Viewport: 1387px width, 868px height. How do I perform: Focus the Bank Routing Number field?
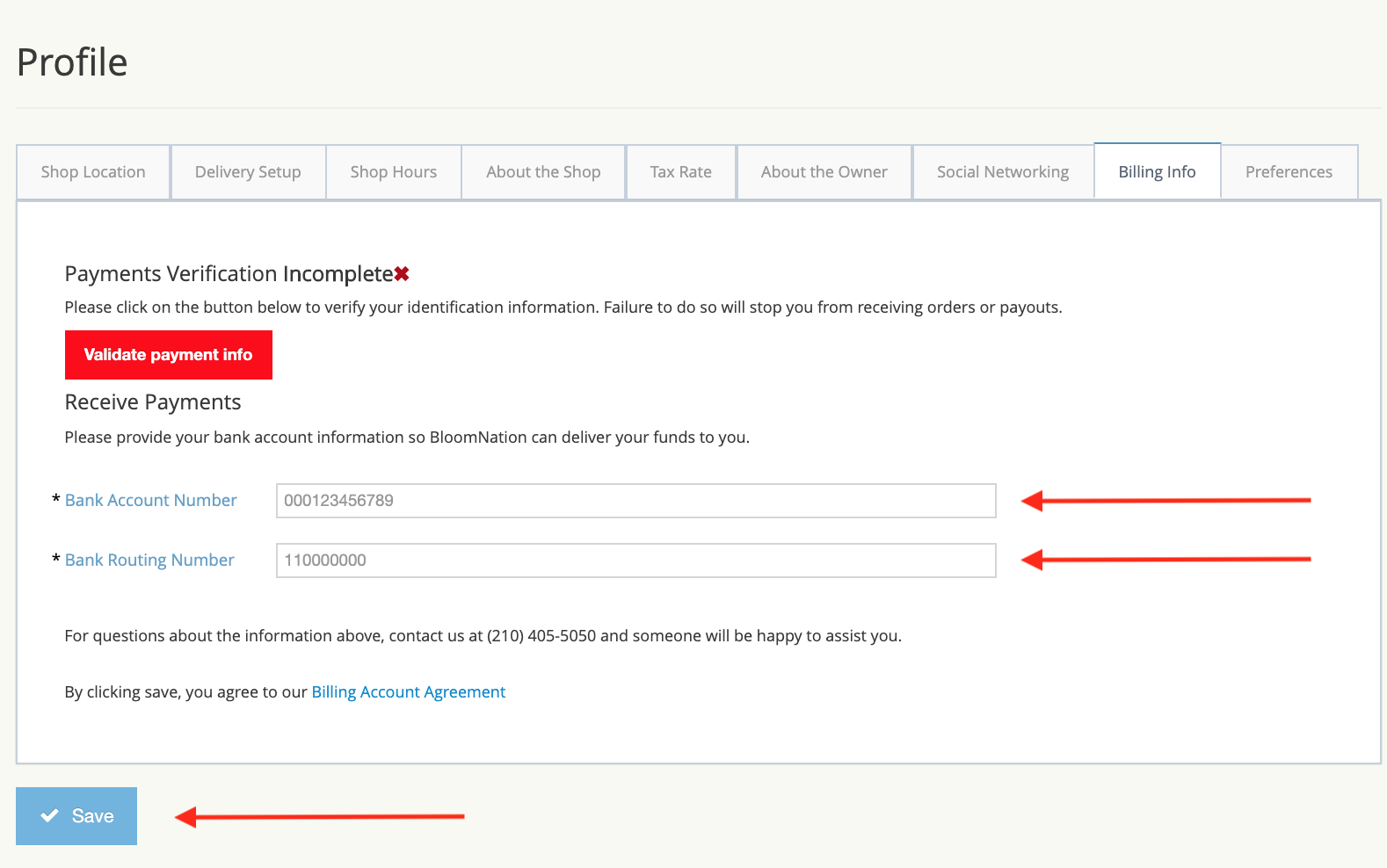(x=636, y=561)
